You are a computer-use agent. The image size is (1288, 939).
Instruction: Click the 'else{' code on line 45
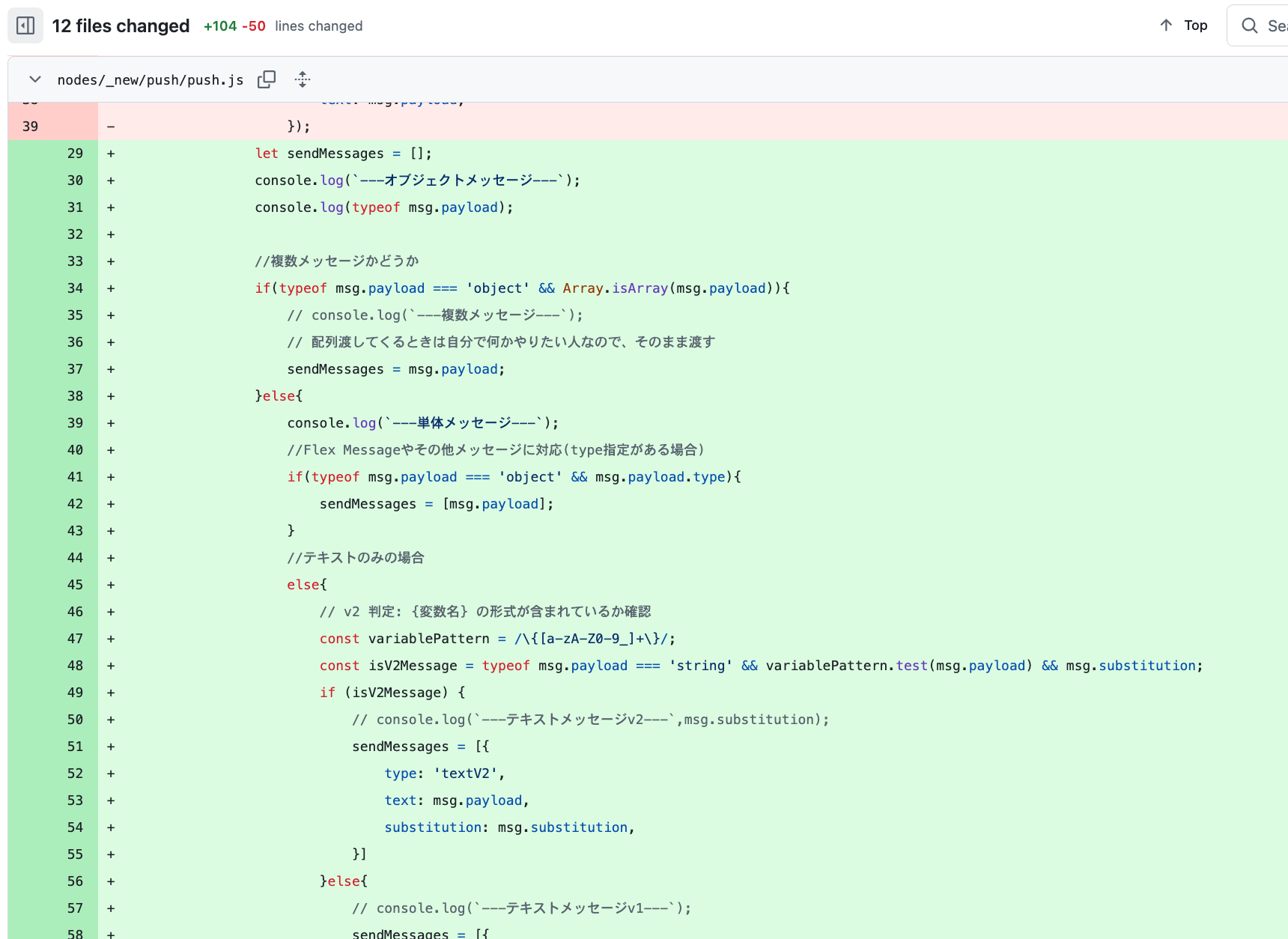point(307,585)
